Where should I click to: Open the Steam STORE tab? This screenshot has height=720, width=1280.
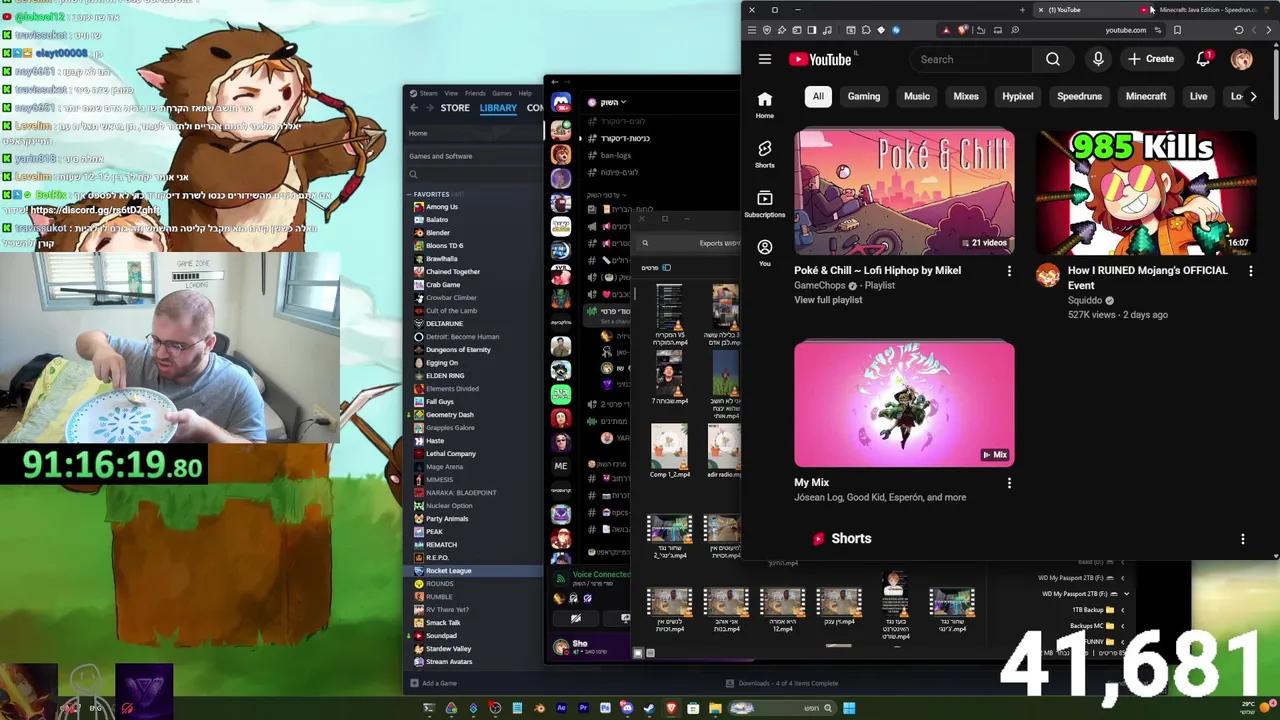coord(455,108)
